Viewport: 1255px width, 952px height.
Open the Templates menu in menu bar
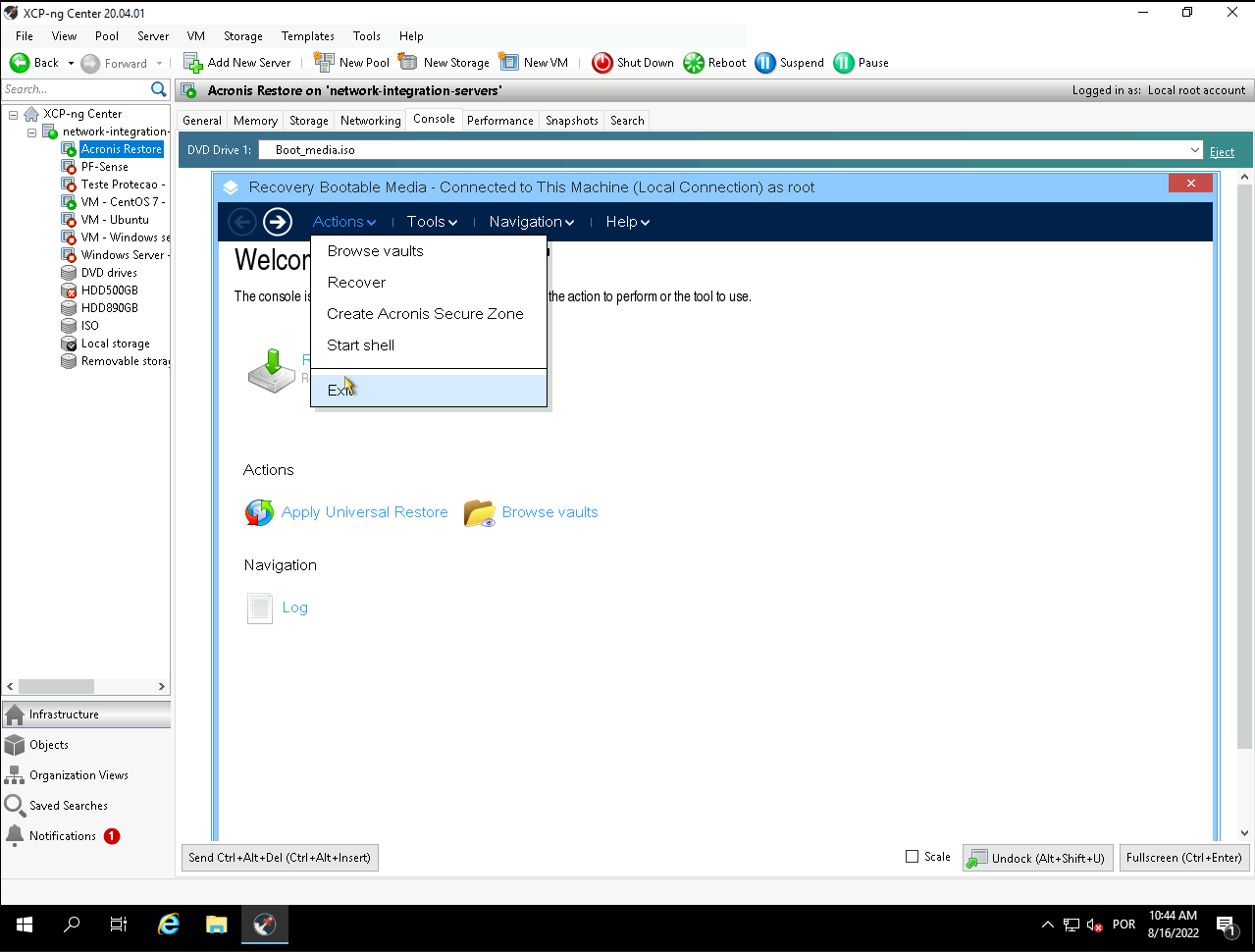point(308,36)
